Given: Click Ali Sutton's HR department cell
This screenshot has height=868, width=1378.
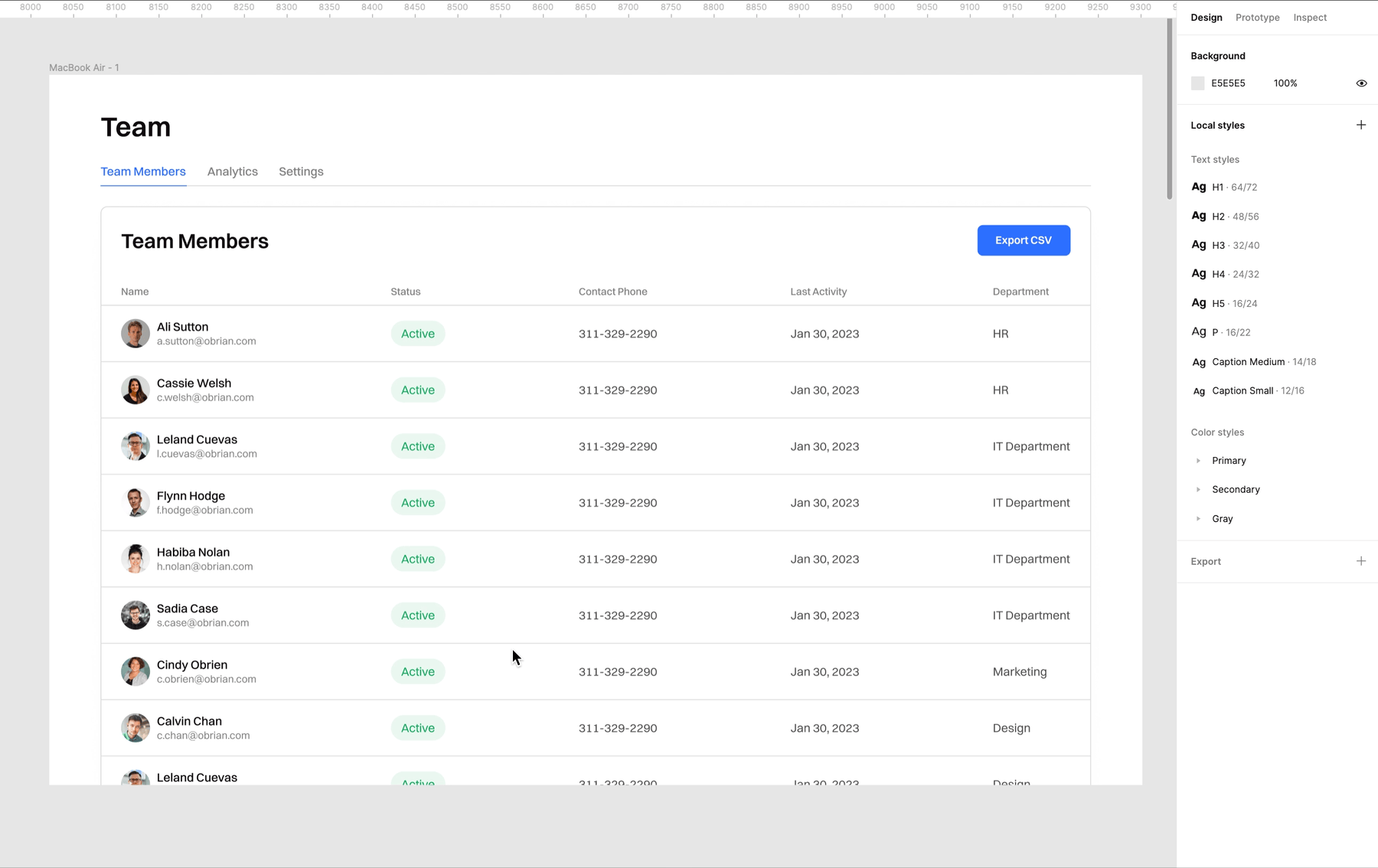Looking at the screenshot, I should [x=1001, y=334].
